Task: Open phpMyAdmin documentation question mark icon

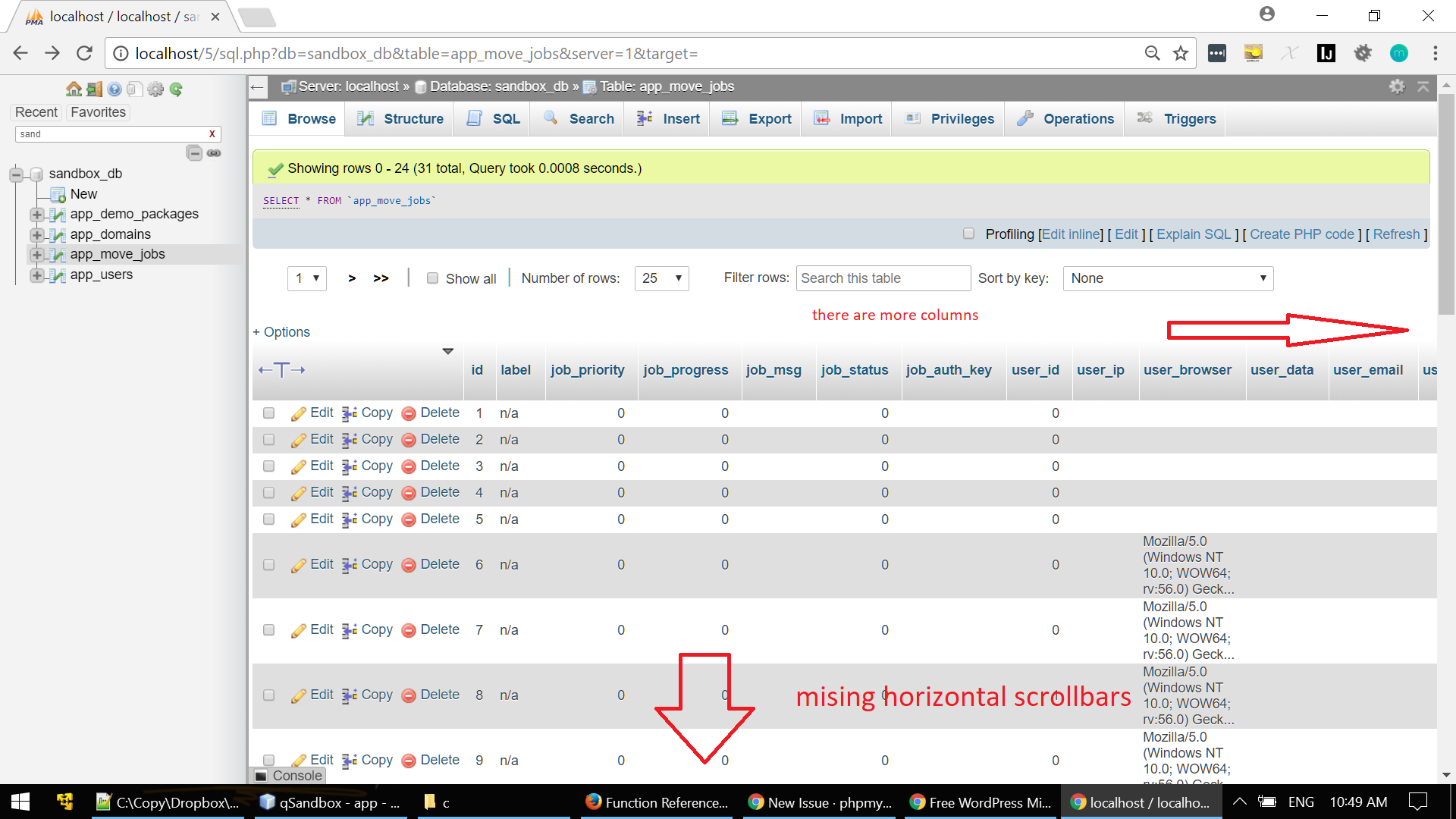Action: [x=115, y=89]
